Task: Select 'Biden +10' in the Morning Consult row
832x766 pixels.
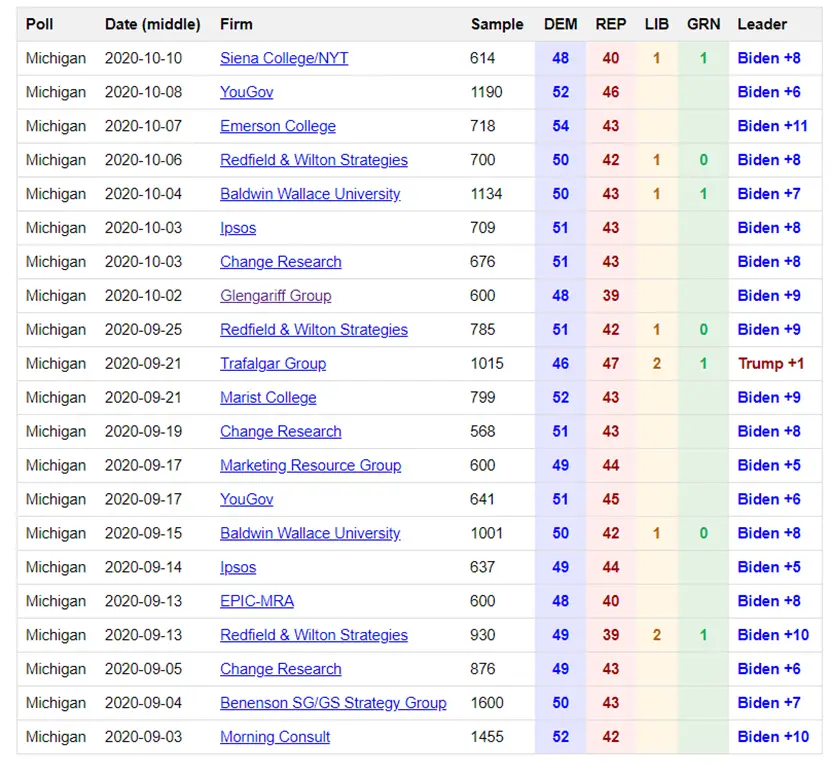Action: point(773,737)
